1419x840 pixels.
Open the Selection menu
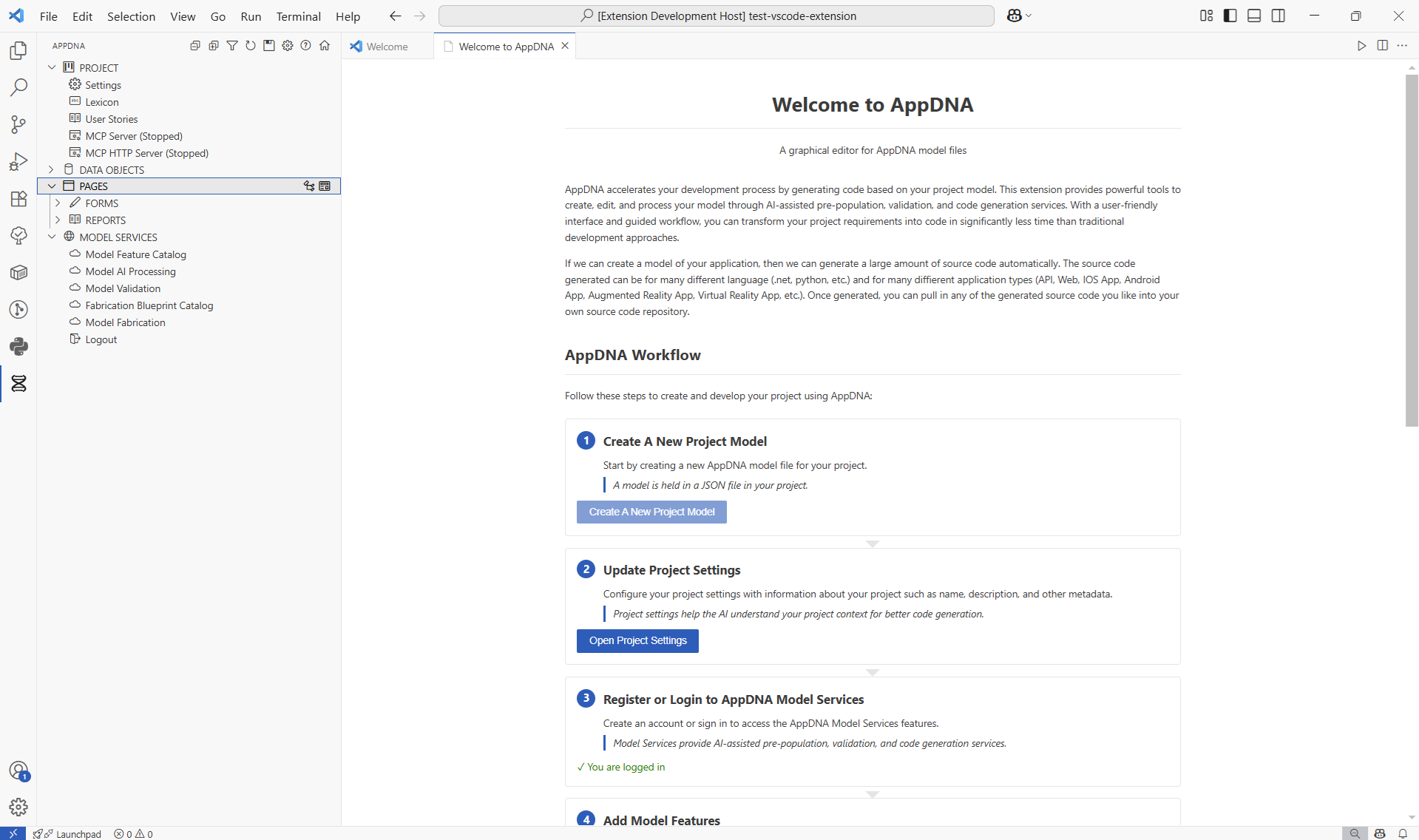click(131, 16)
